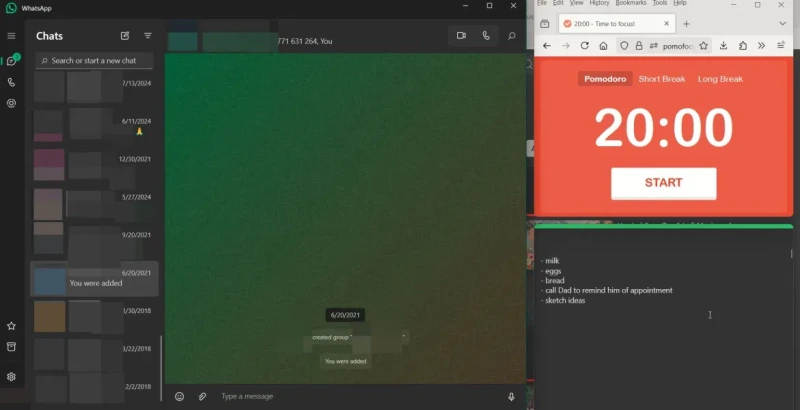Click the microphone voice message icon
The width and height of the screenshot is (800, 410).
tap(511, 396)
